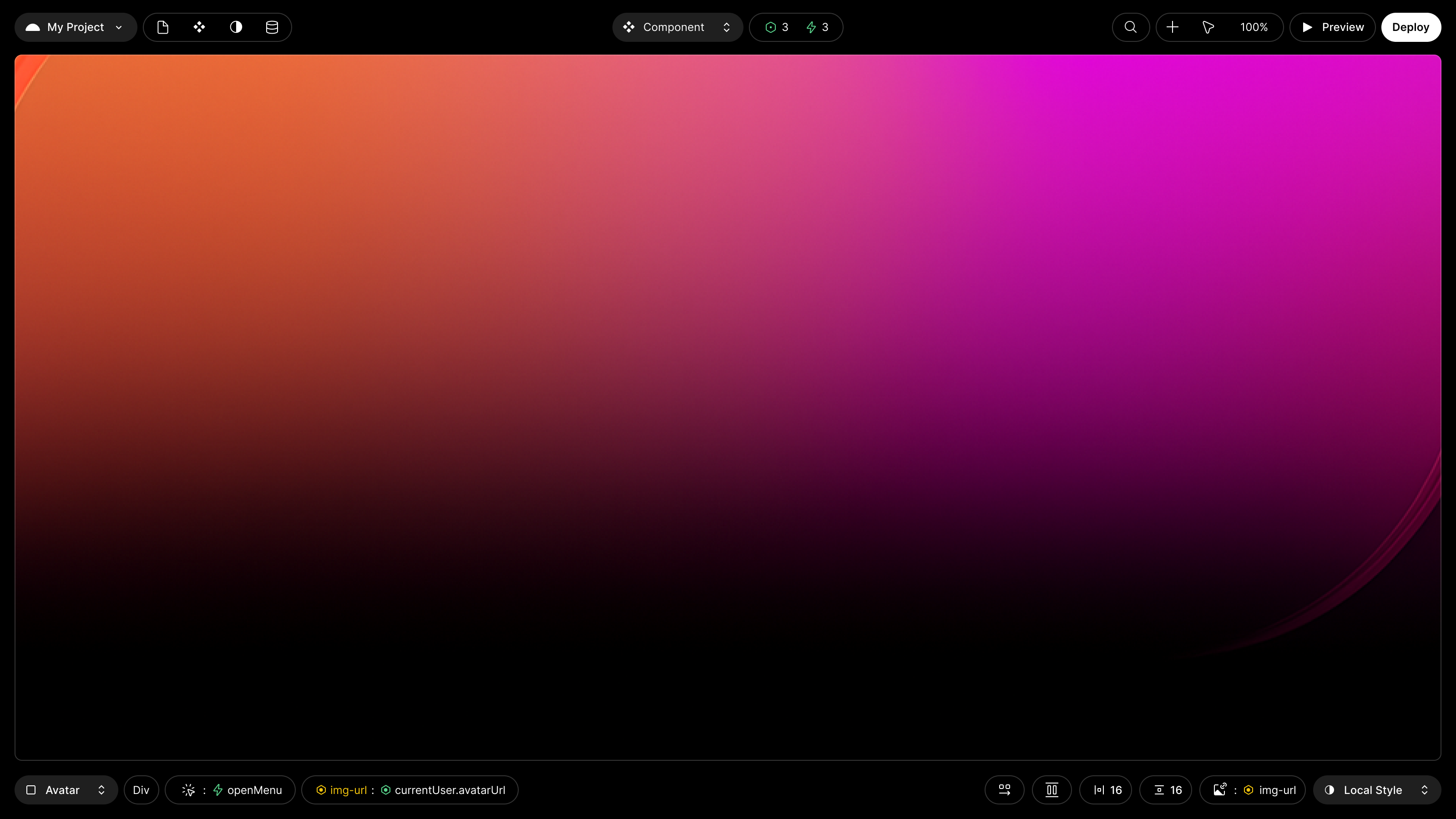Open the My Project dropdown
The height and width of the screenshot is (819, 1456).
(x=76, y=27)
